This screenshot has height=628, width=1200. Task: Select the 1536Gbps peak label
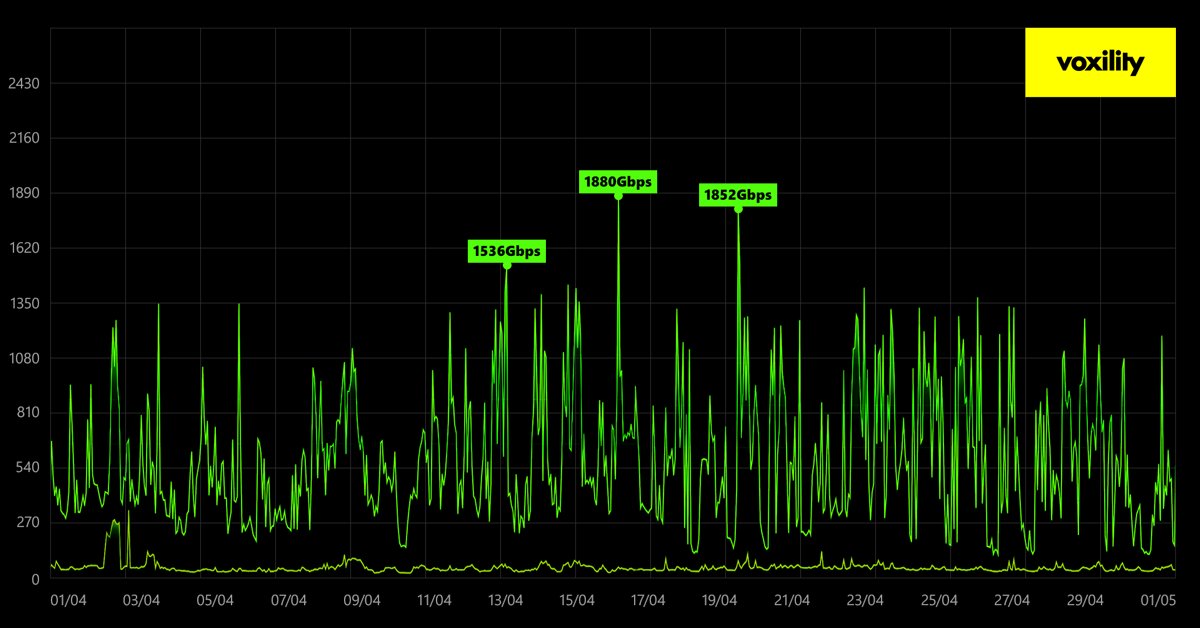pyautogui.click(x=506, y=251)
